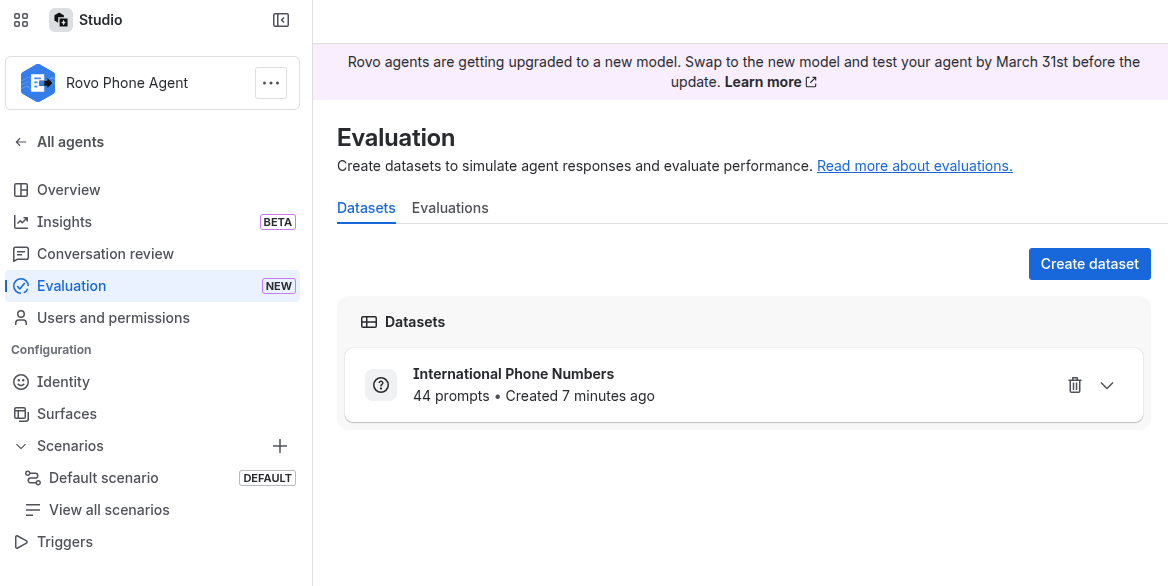Delete the International Phone Numbers dataset
This screenshot has height=586, width=1168.
(1075, 385)
